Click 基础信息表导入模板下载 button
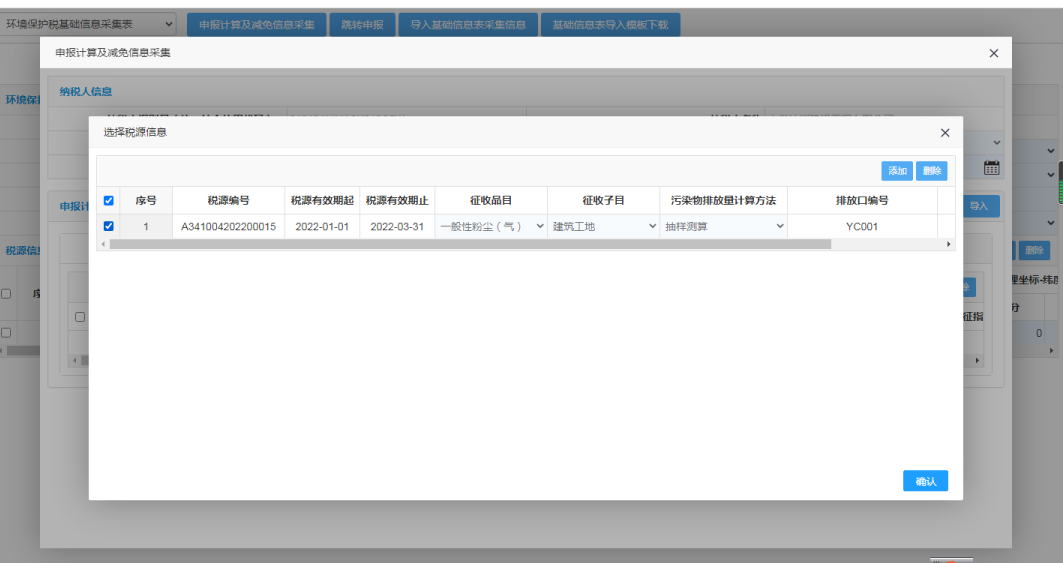 point(610,25)
